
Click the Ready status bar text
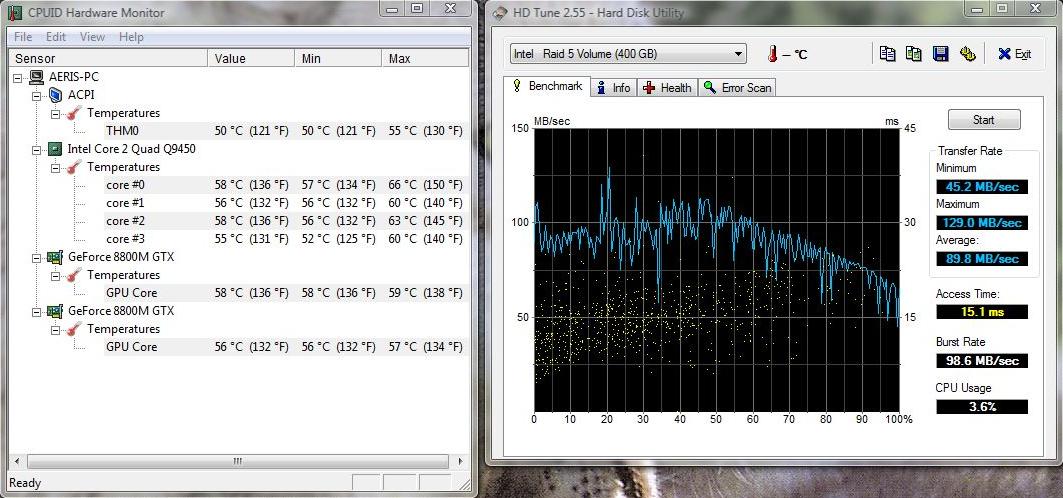(25, 483)
